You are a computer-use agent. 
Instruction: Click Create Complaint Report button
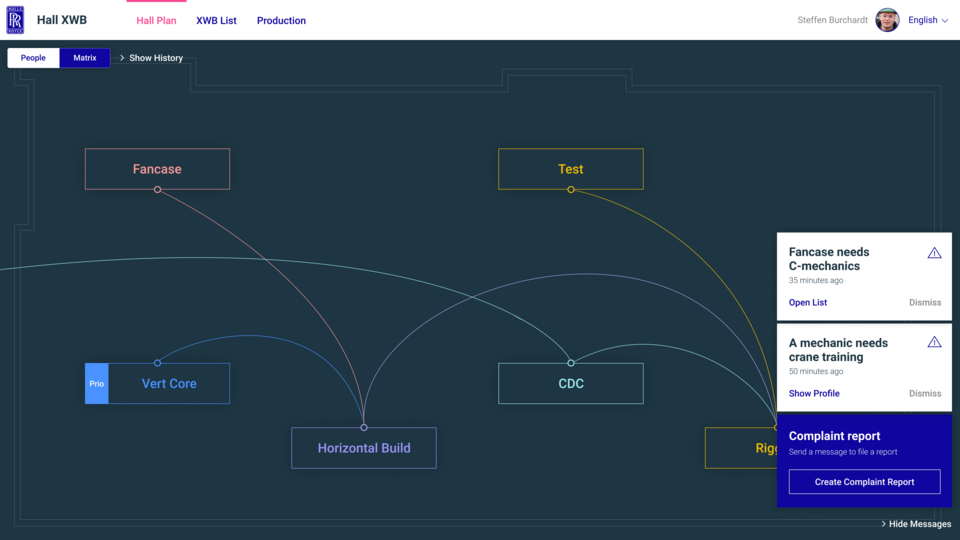(x=864, y=482)
